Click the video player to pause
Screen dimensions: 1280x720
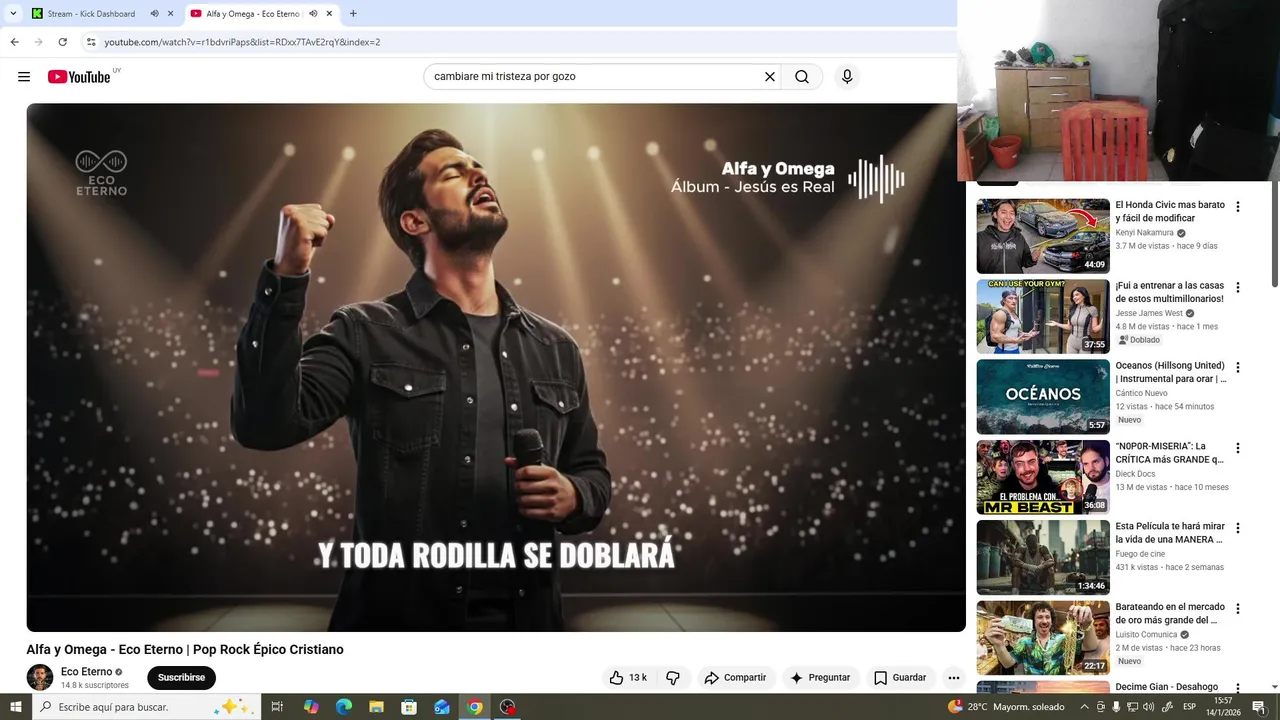point(496,367)
